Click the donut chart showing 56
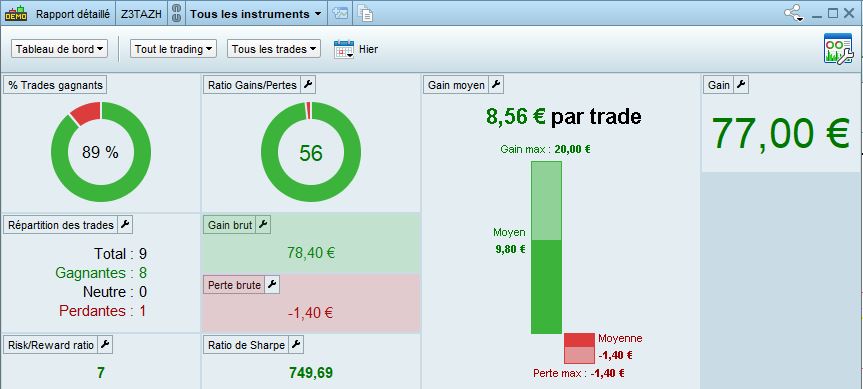 click(x=311, y=152)
